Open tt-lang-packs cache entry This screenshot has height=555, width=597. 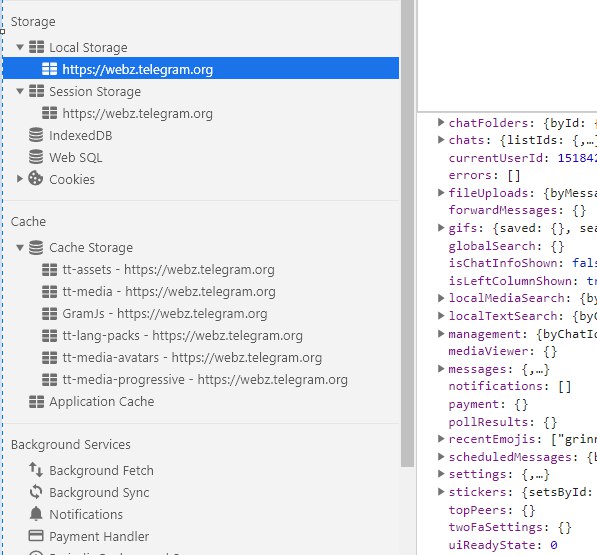[x=182, y=336]
